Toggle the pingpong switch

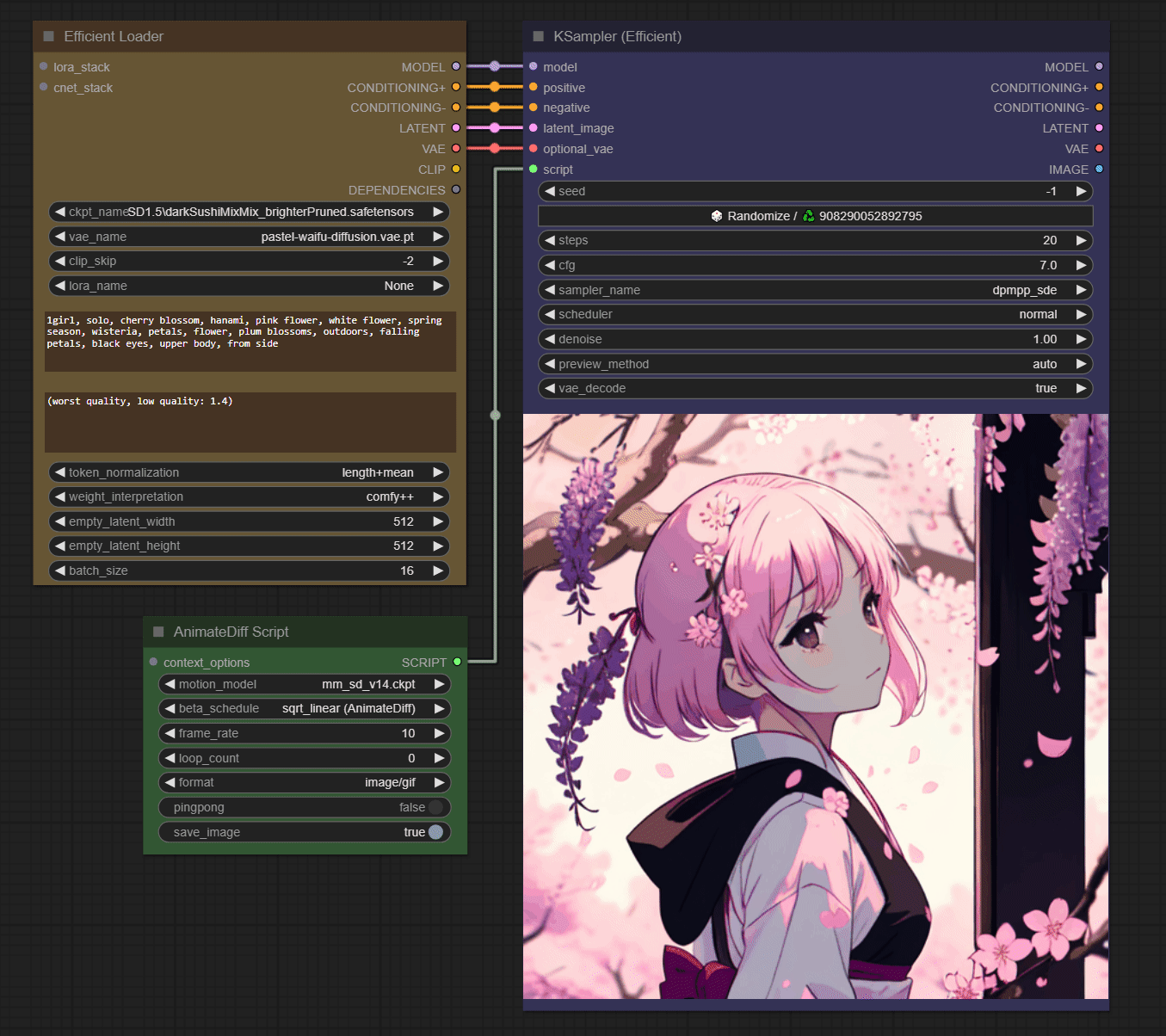(435, 807)
